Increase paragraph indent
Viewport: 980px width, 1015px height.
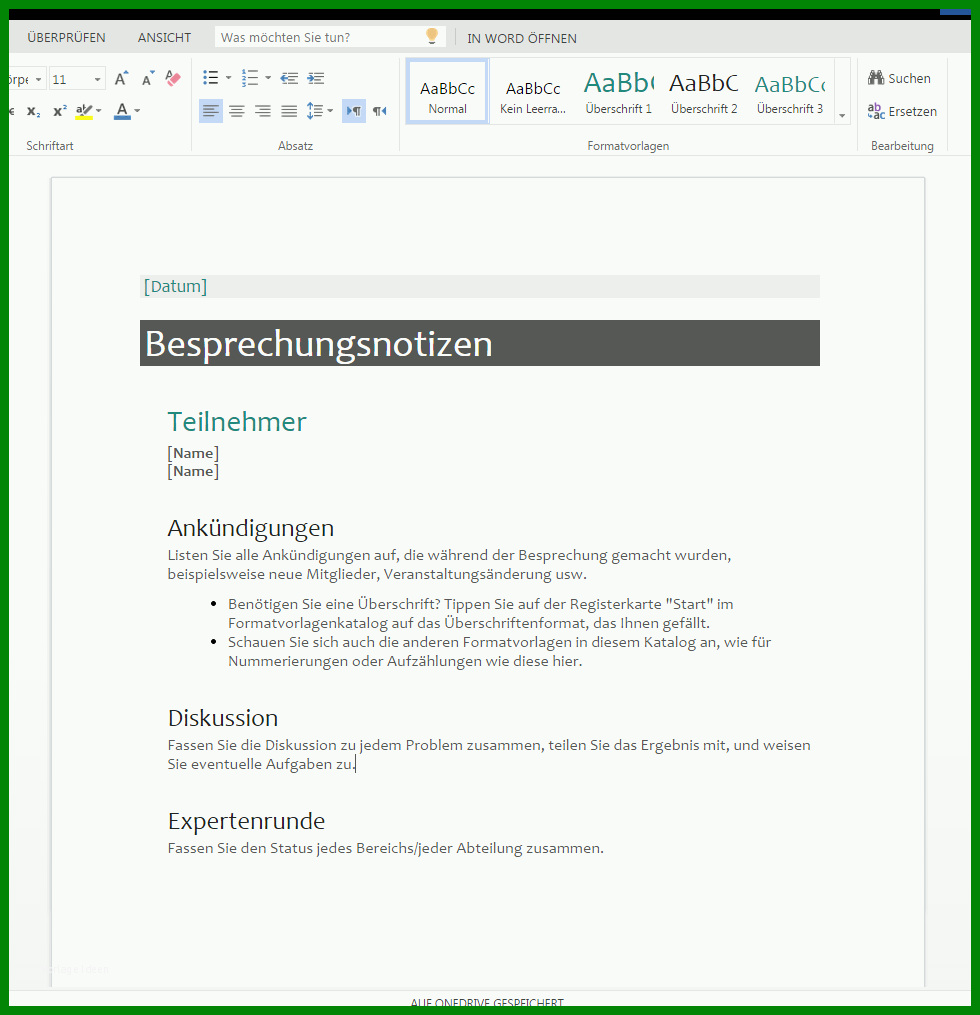316,78
